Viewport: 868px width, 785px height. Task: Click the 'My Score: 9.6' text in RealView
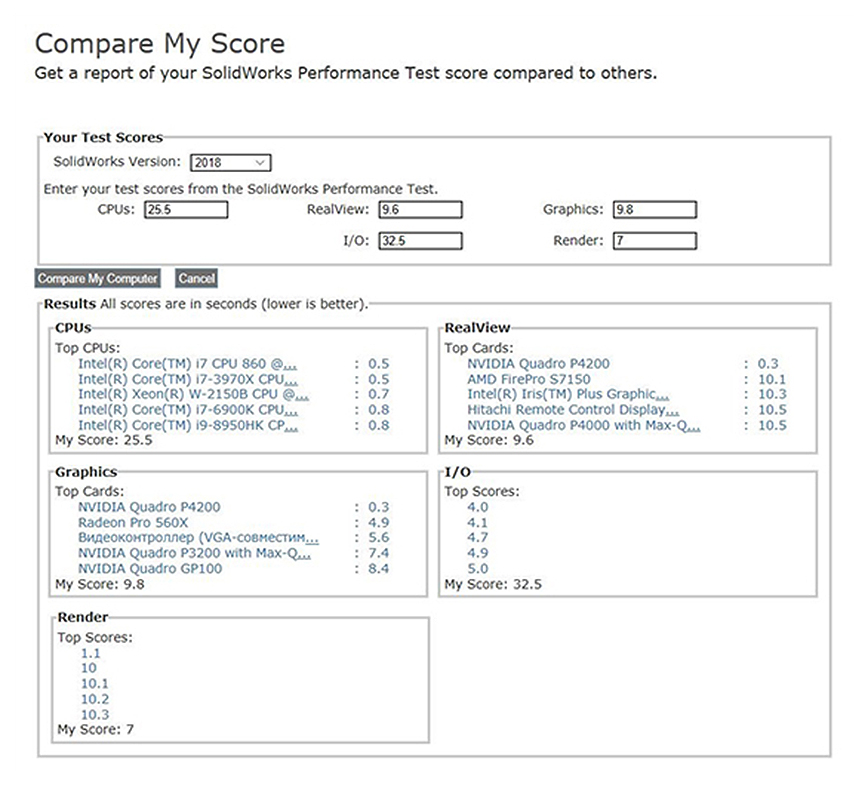(489, 441)
